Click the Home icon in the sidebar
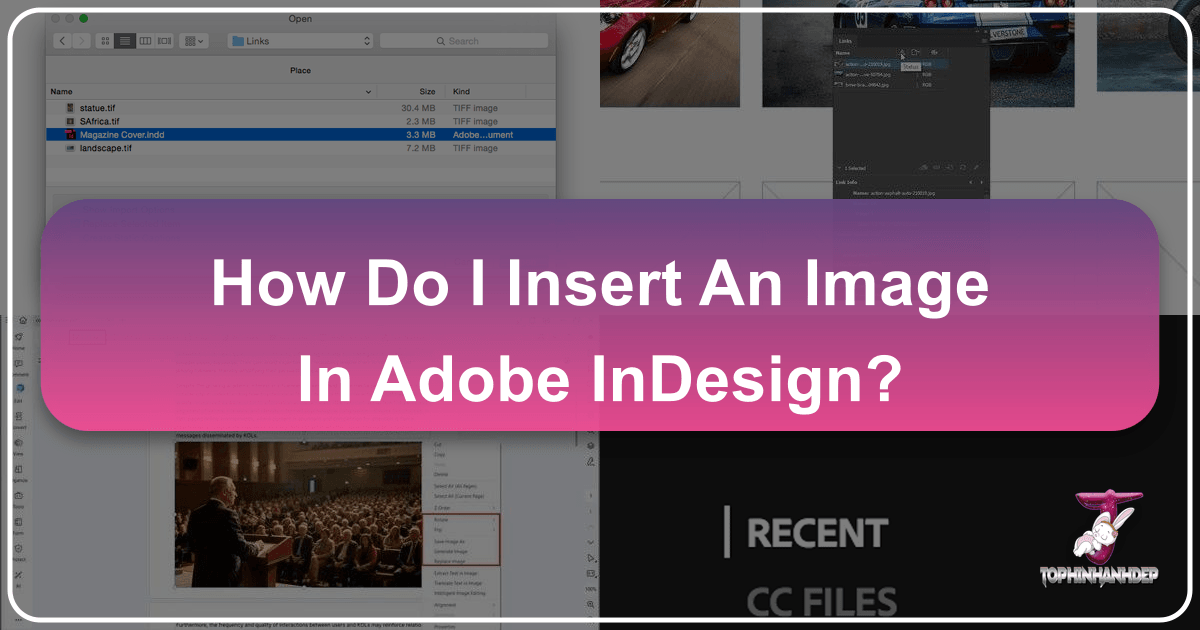The height and width of the screenshot is (630, 1200). pyautogui.click(x=19, y=320)
